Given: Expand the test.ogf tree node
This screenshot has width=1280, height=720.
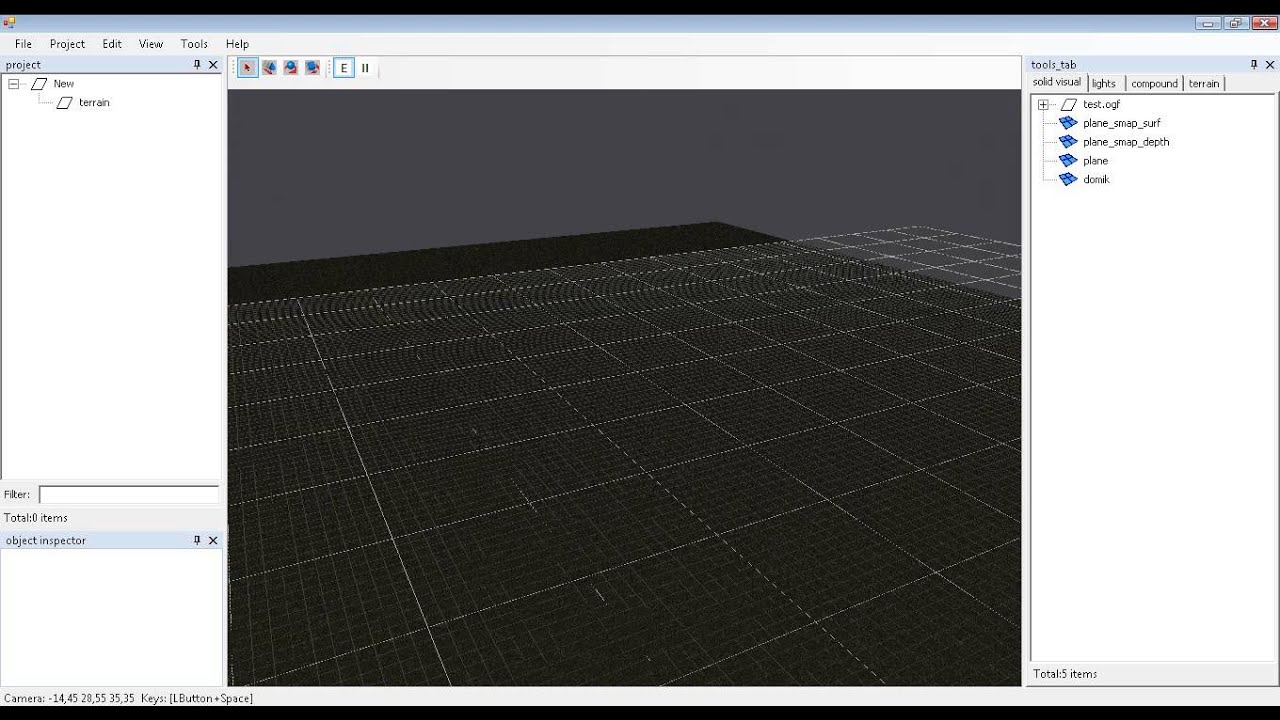Looking at the screenshot, I should pyautogui.click(x=1043, y=105).
